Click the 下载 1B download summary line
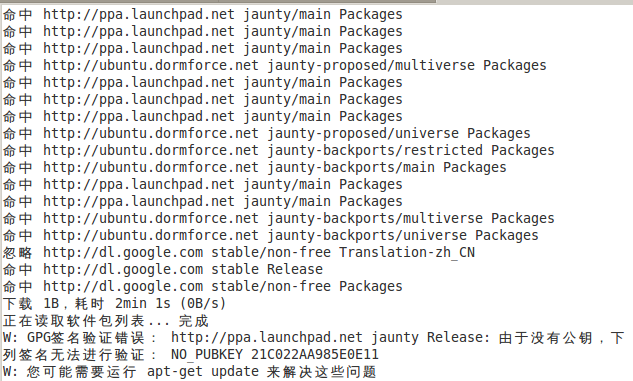The height and width of the screenshot is (381, 633). [x=114, y=304]
